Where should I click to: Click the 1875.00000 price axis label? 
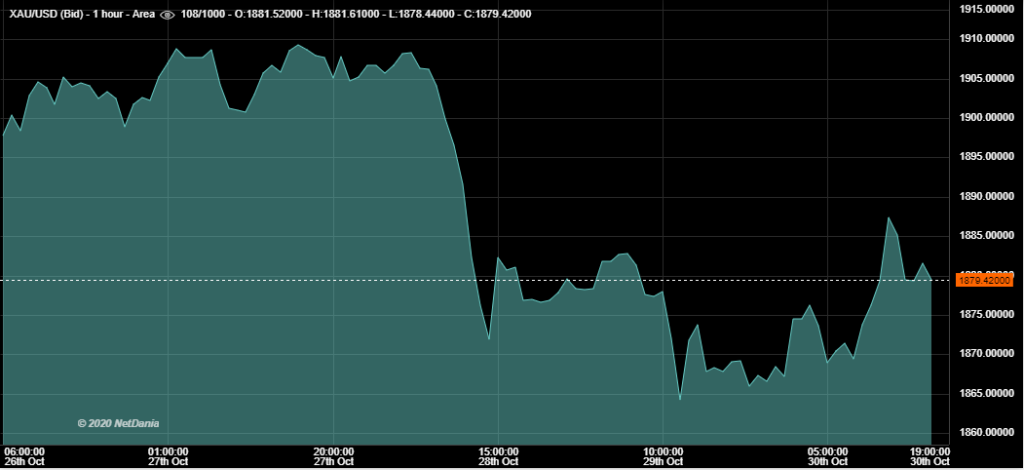985,315
